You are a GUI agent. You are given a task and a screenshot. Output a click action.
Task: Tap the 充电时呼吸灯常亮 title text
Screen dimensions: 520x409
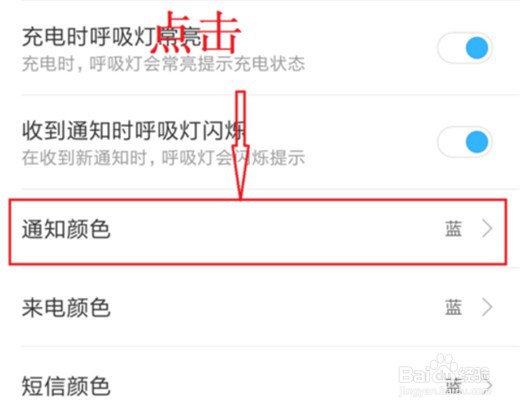(x=112, y=36)
